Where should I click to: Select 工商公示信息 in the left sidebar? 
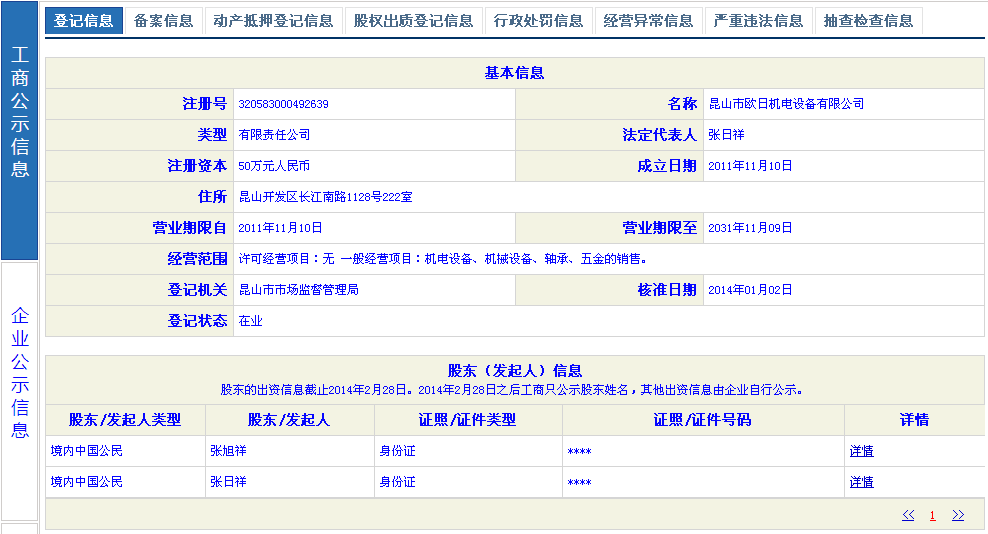[x=20, y=112]
